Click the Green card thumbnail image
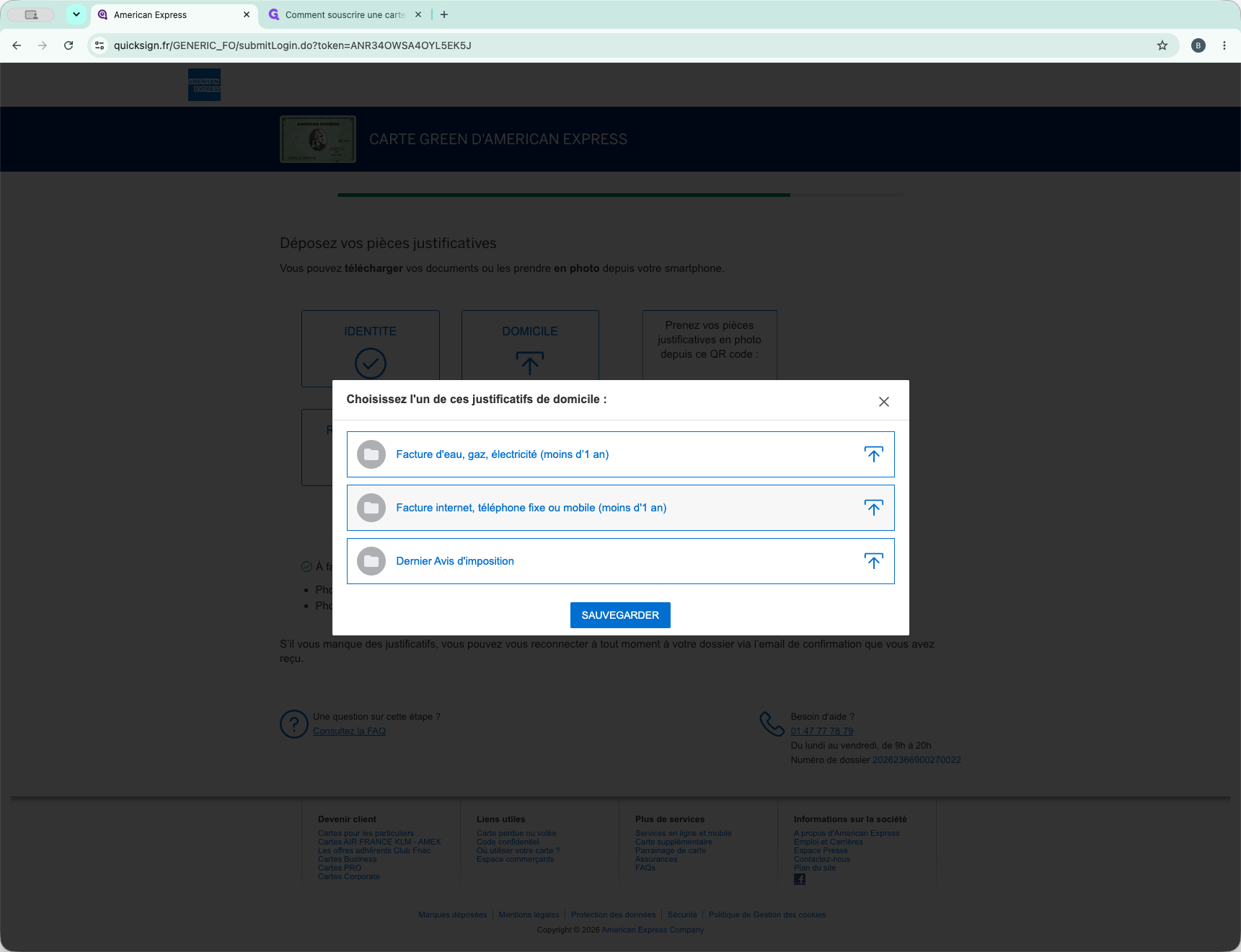Viewport: 1241px width, 952px height. (318, 139)
